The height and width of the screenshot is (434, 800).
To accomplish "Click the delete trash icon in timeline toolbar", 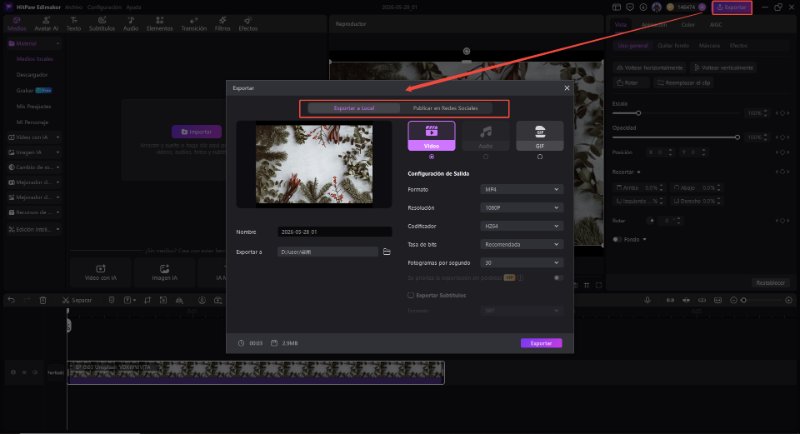I will click(x=43, y=300).
